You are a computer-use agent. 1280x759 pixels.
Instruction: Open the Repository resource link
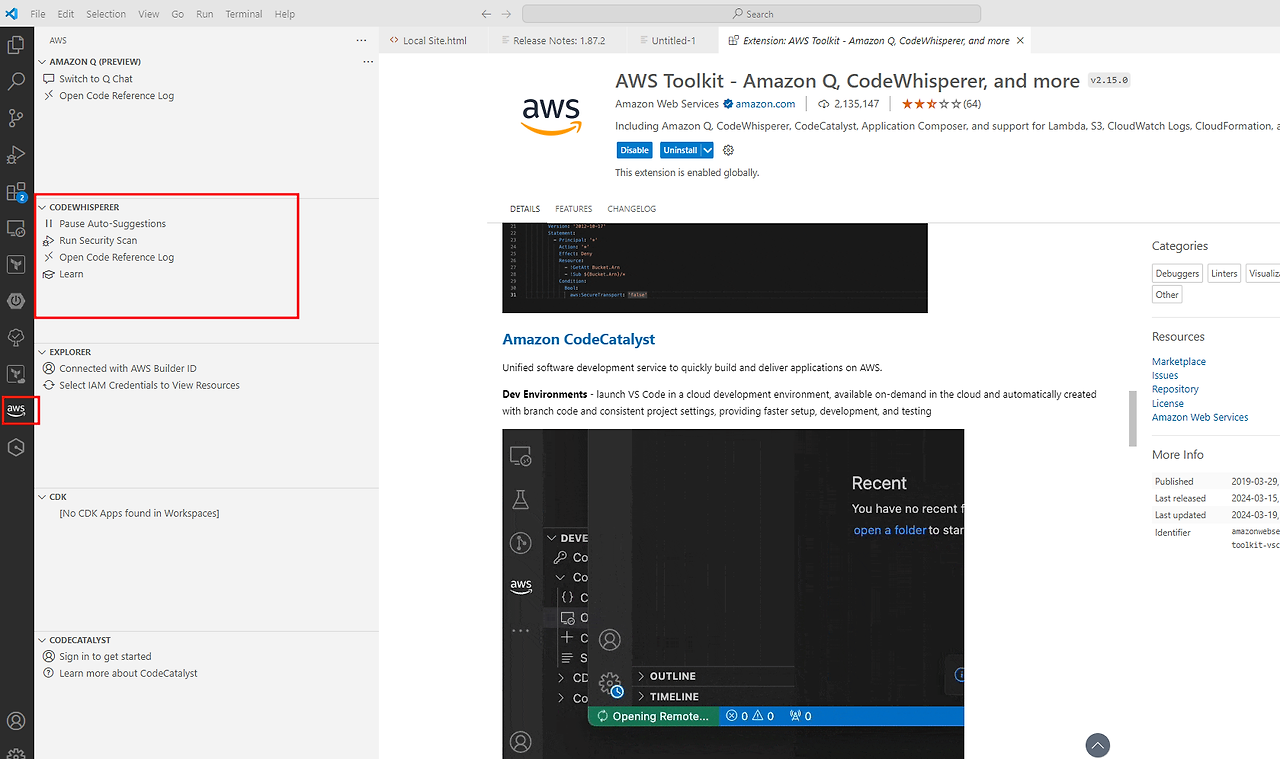tap(1175, 390)
